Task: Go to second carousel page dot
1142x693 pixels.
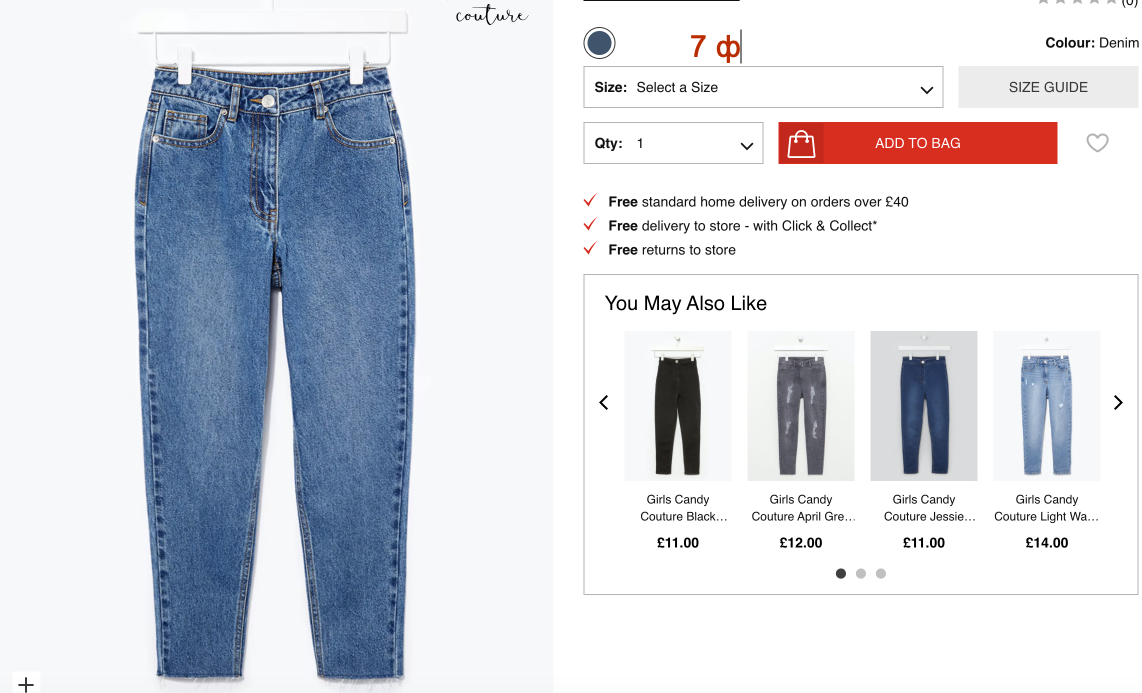Action: (861, 574)
